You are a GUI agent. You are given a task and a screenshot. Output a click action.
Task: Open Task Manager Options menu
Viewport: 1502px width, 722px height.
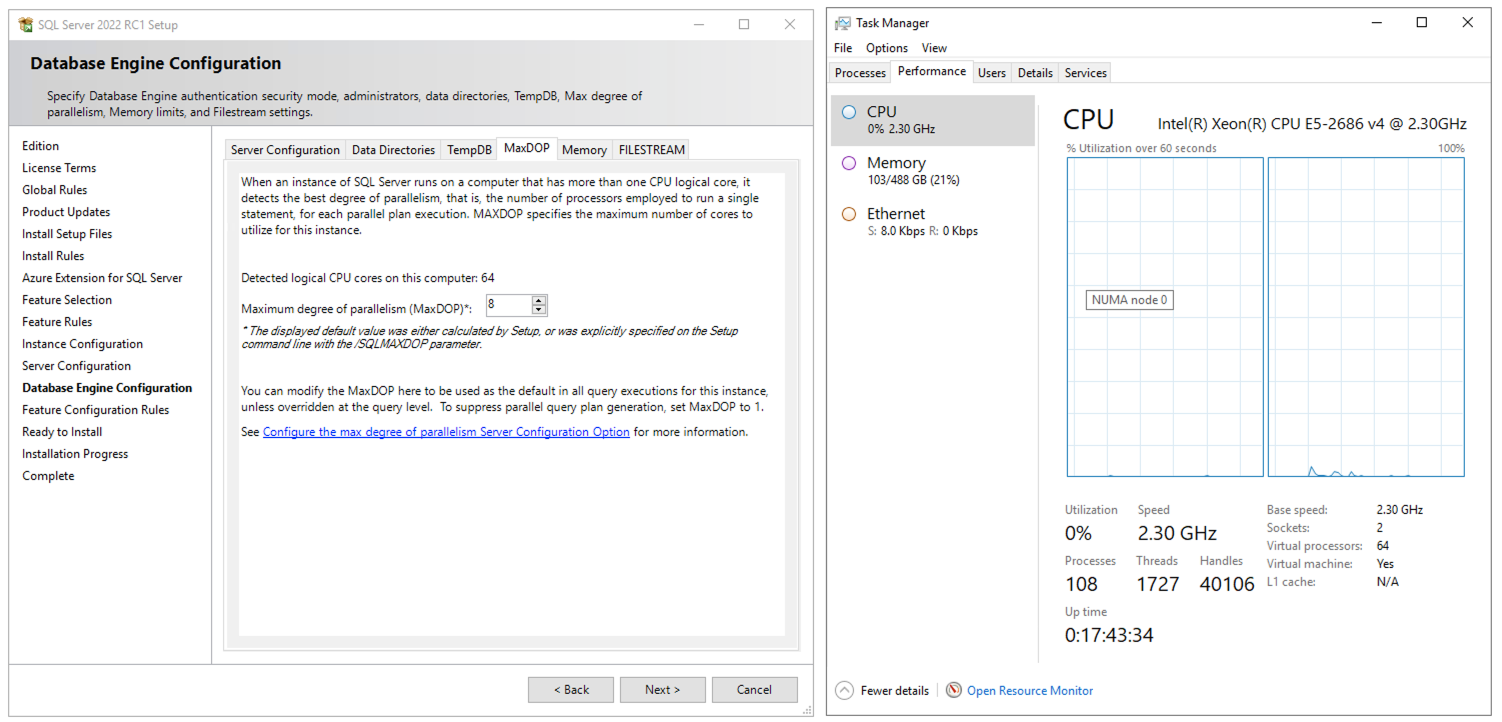(887, 48)
